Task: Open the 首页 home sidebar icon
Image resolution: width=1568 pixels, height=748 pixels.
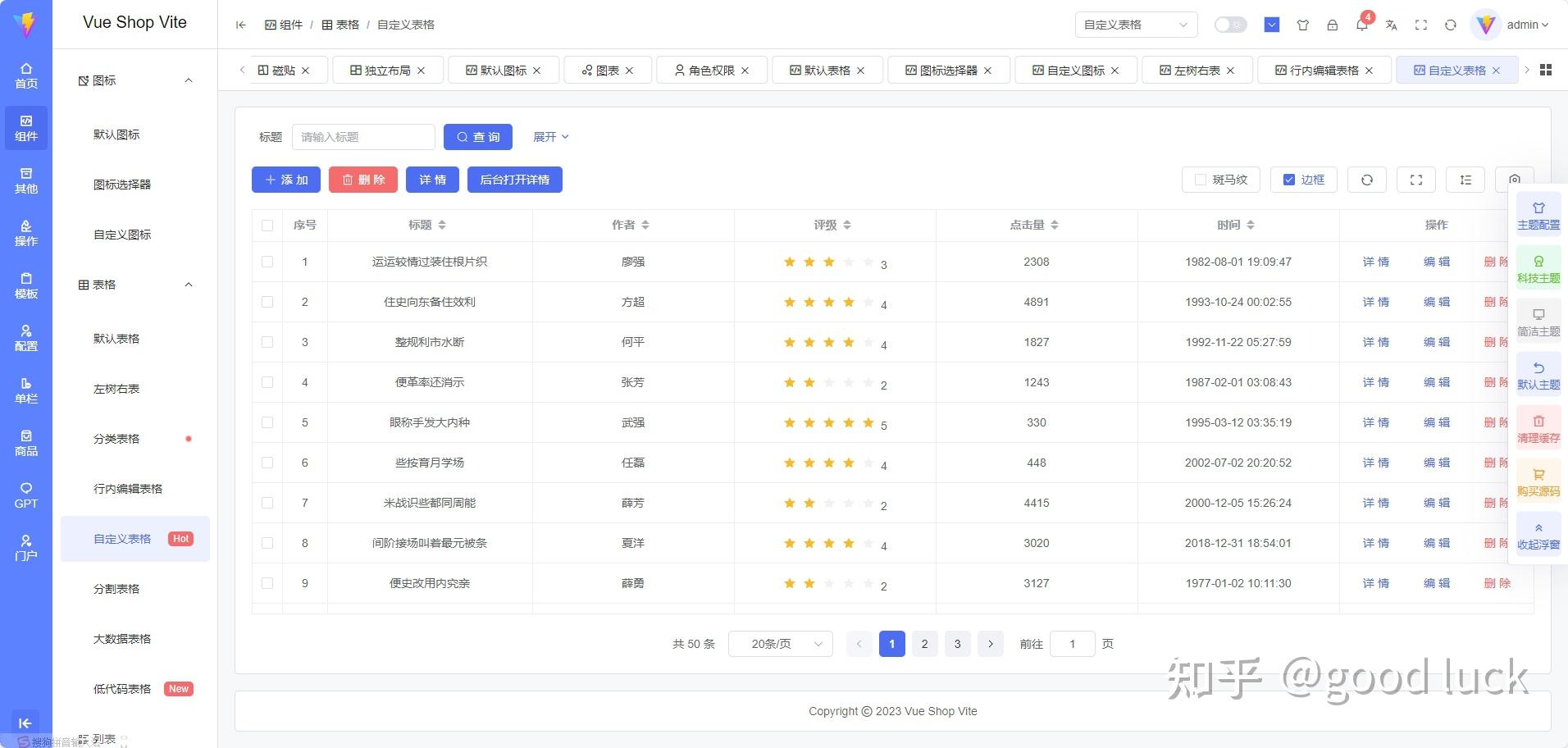Action: click(x=26, y=75)
